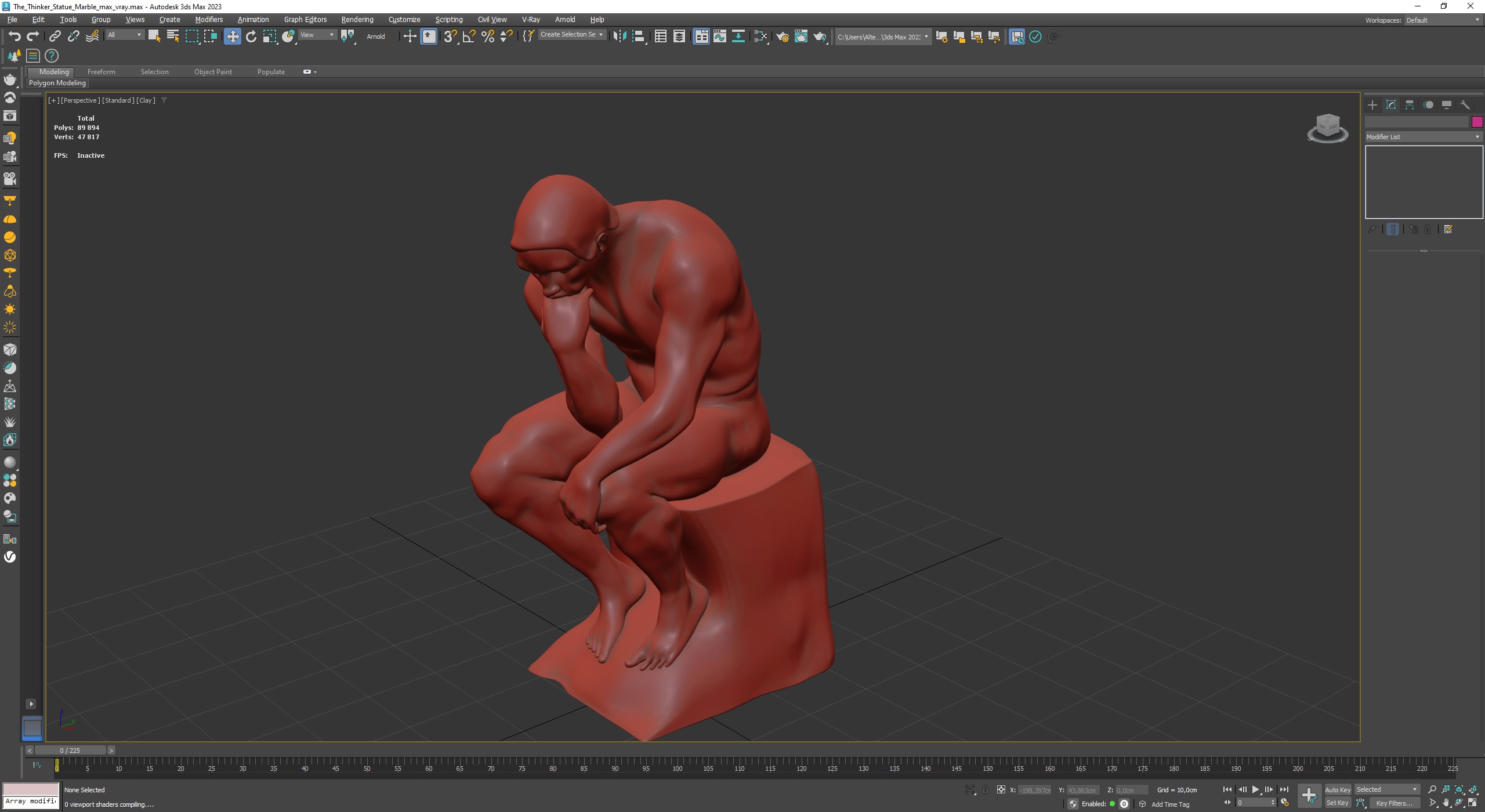The width and height of the screenshot is (1485, 812).
Task: Select the Select and Rotate tool
Action: coord(251,37)
